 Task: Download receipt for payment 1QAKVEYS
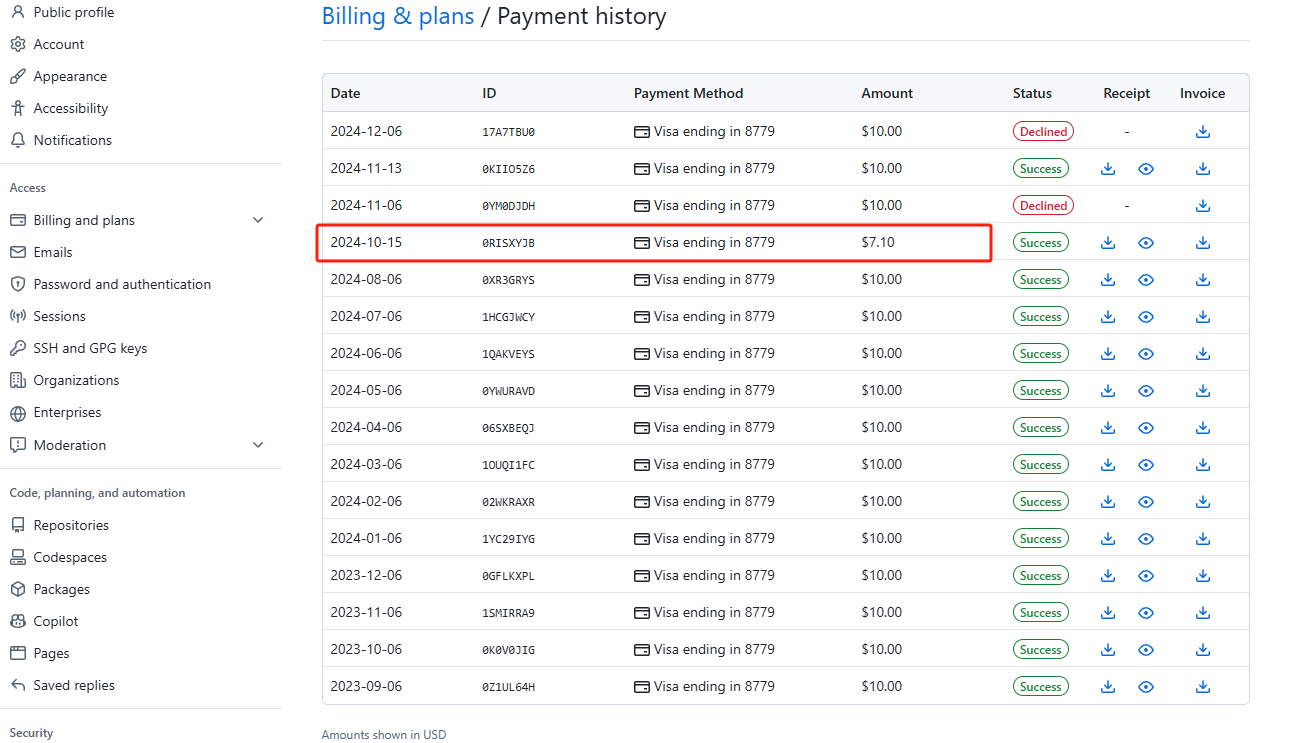[1108, 354]
